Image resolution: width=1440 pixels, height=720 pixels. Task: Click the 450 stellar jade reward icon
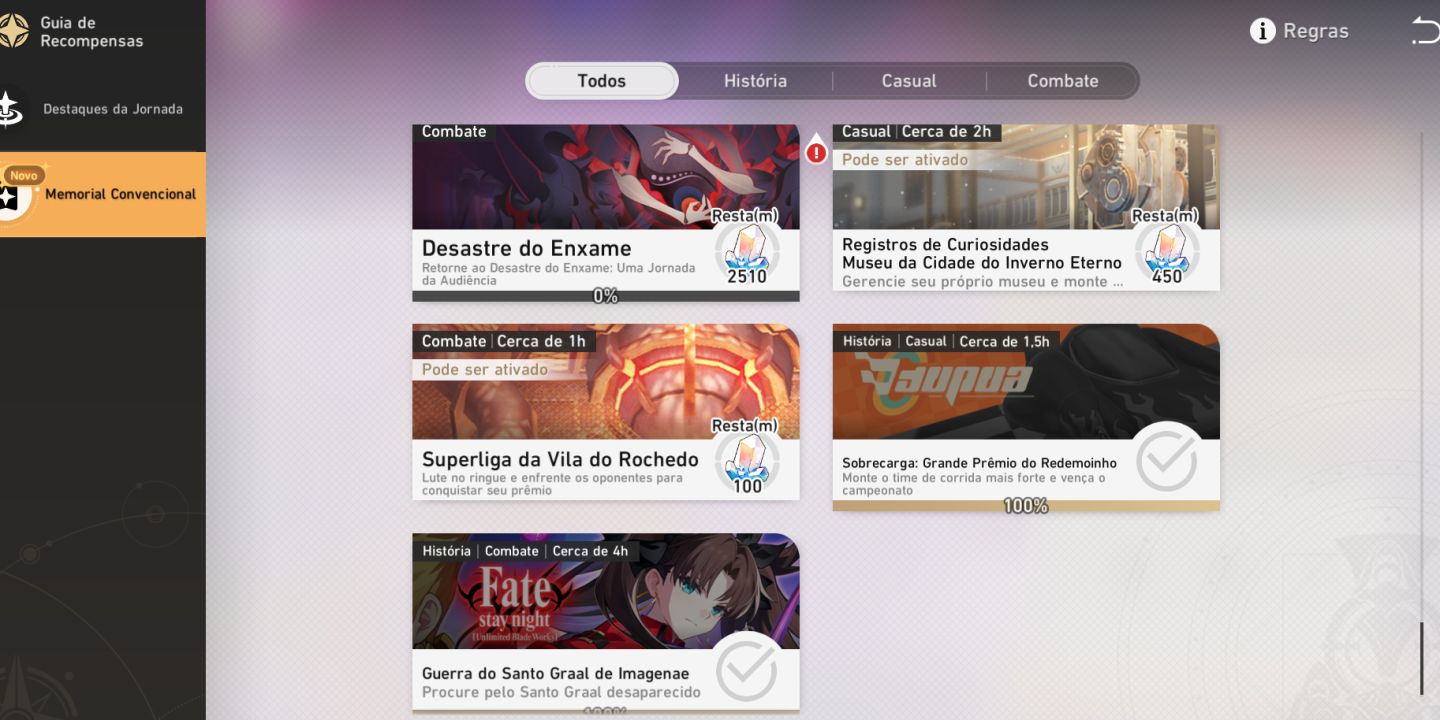[1167, 248]
